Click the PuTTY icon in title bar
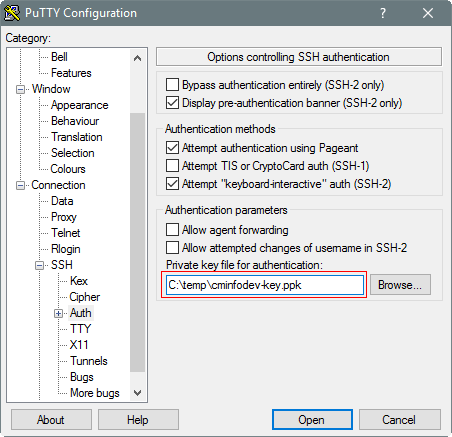This screenshot has height=437, width=452. coord(12,13)
